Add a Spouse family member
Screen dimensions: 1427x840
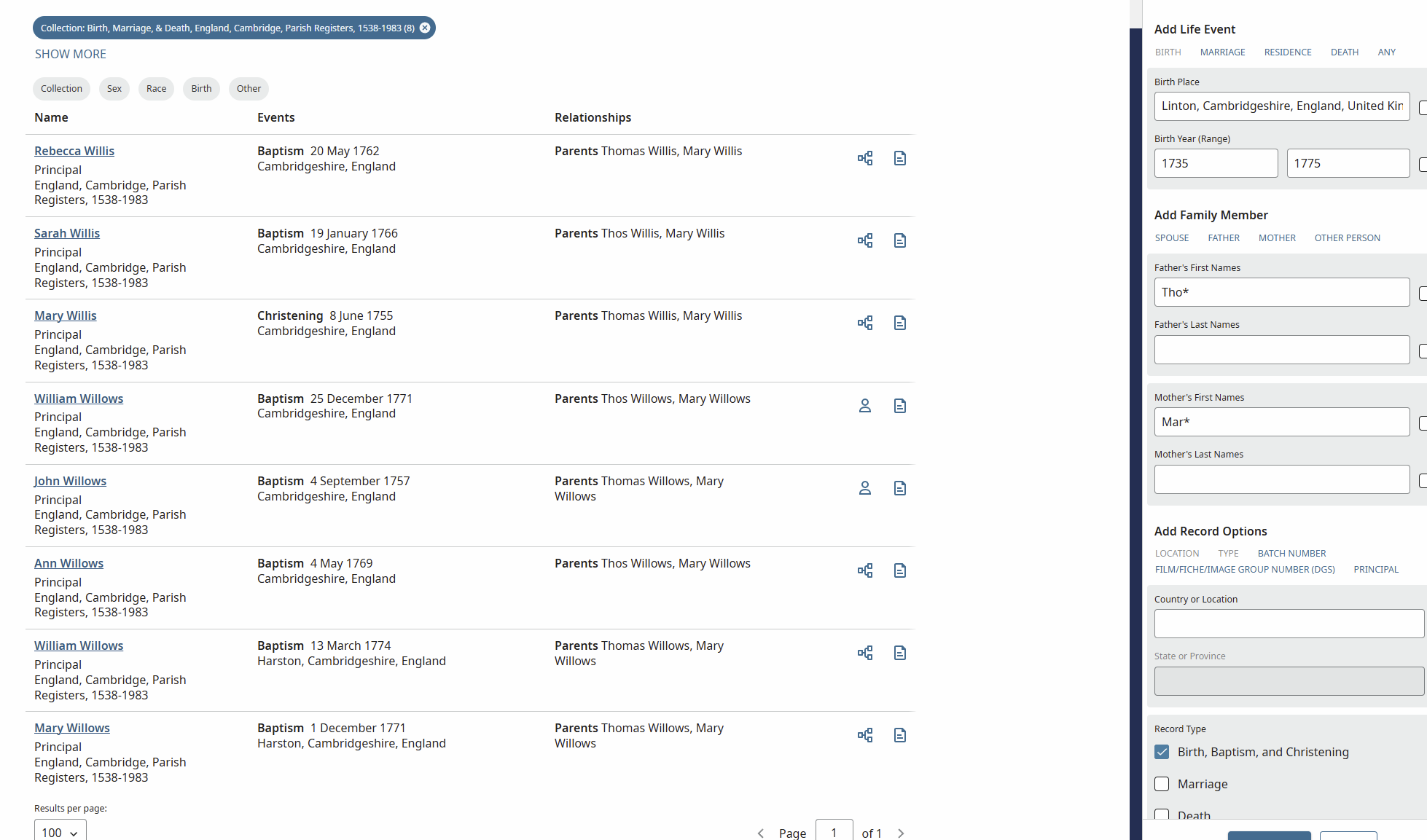1171,238
